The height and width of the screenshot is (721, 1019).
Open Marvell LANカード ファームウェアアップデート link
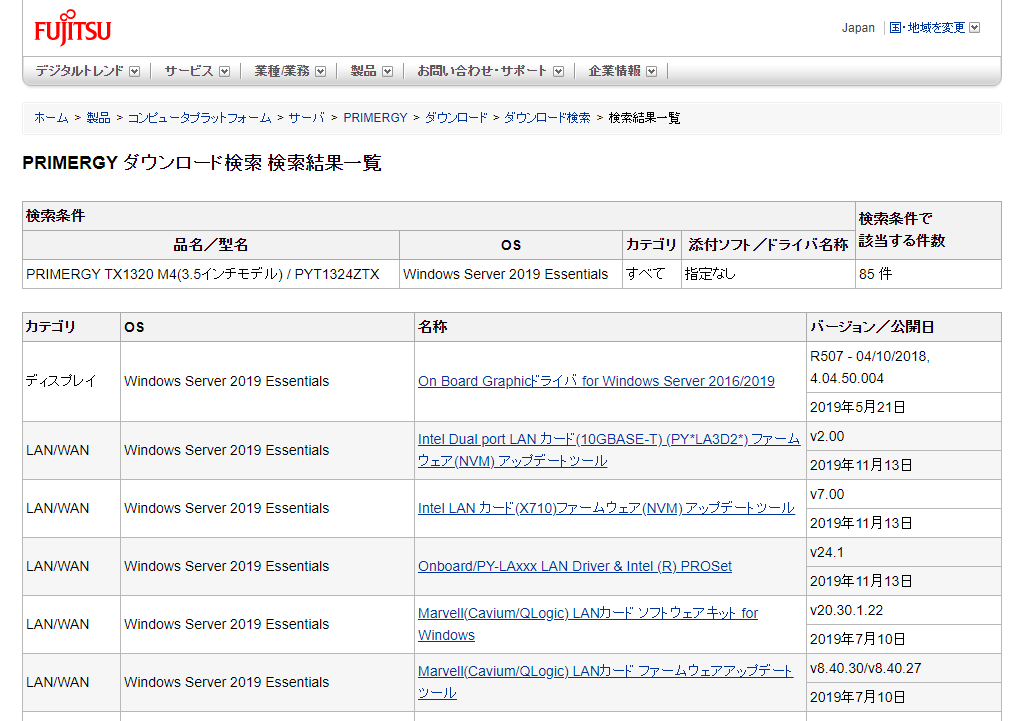tap(605, 682)
